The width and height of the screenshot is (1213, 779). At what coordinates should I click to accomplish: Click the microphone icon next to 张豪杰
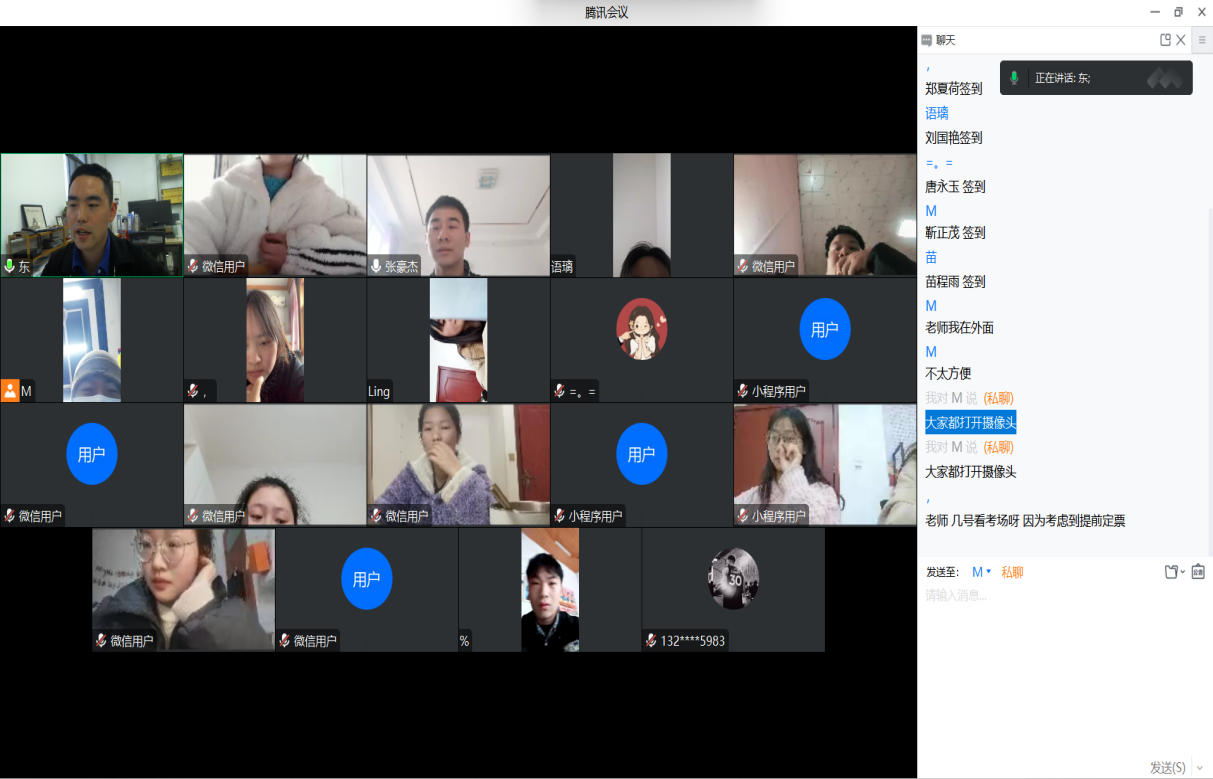pyautogui.click(x=376, y=266)
